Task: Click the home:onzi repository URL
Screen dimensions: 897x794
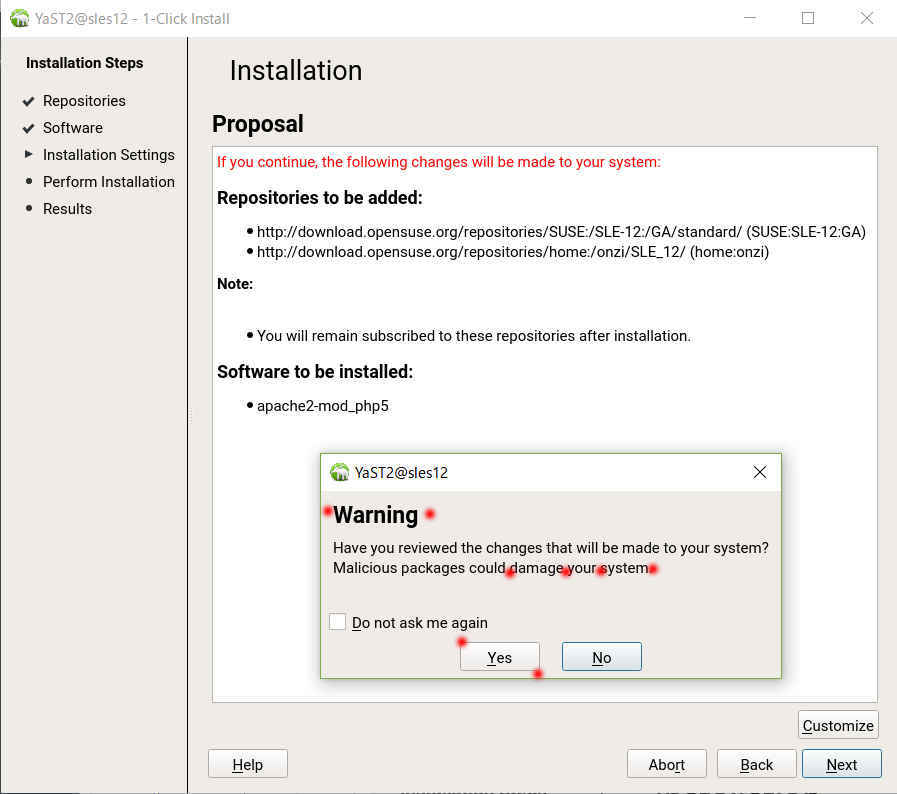Action: [513, 252]
